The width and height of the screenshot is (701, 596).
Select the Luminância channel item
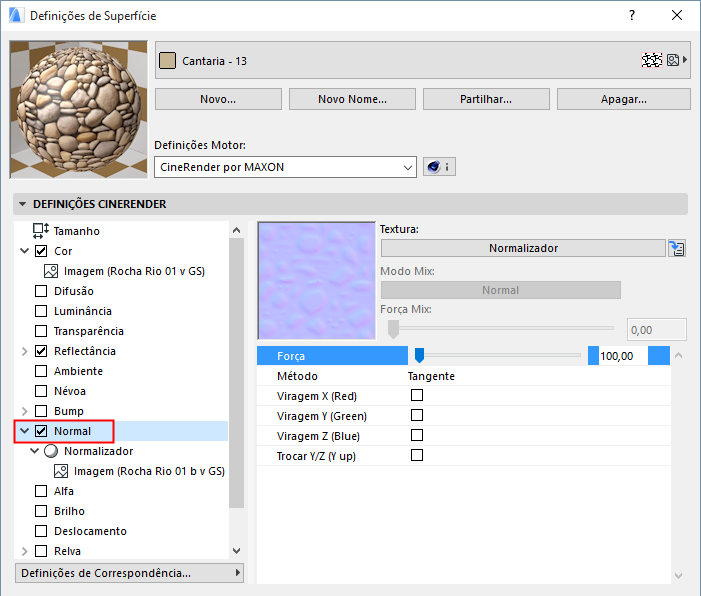click(x=83, y=311)
